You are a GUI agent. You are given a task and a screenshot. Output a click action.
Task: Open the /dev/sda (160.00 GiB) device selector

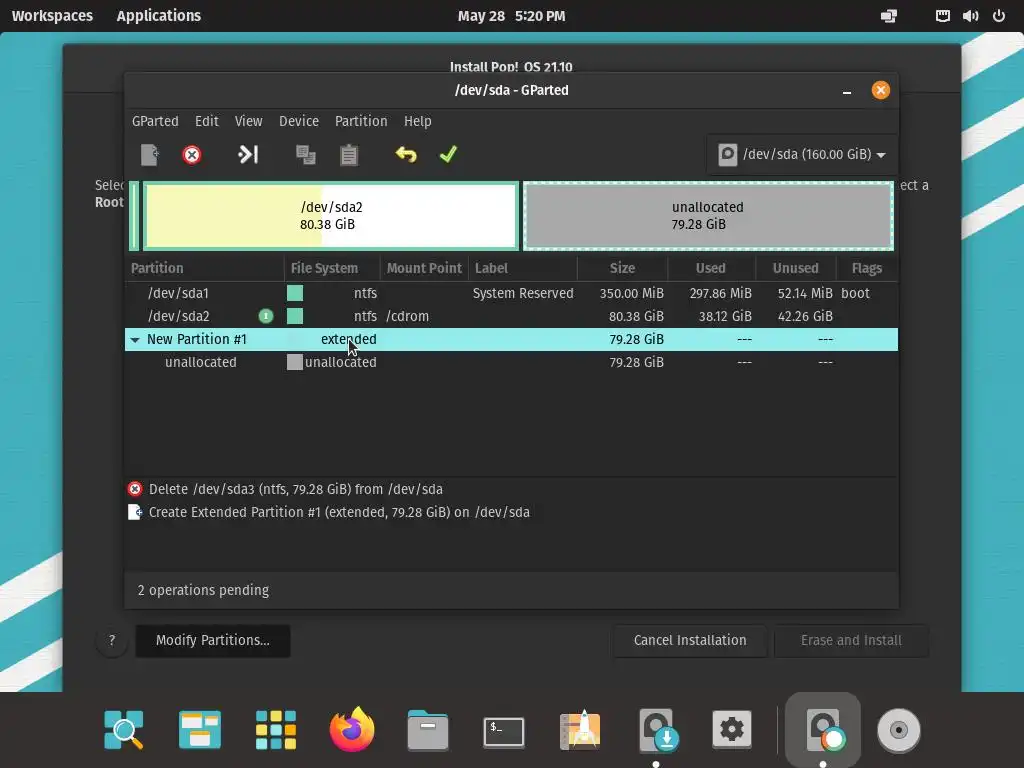[x=801, y=155]
